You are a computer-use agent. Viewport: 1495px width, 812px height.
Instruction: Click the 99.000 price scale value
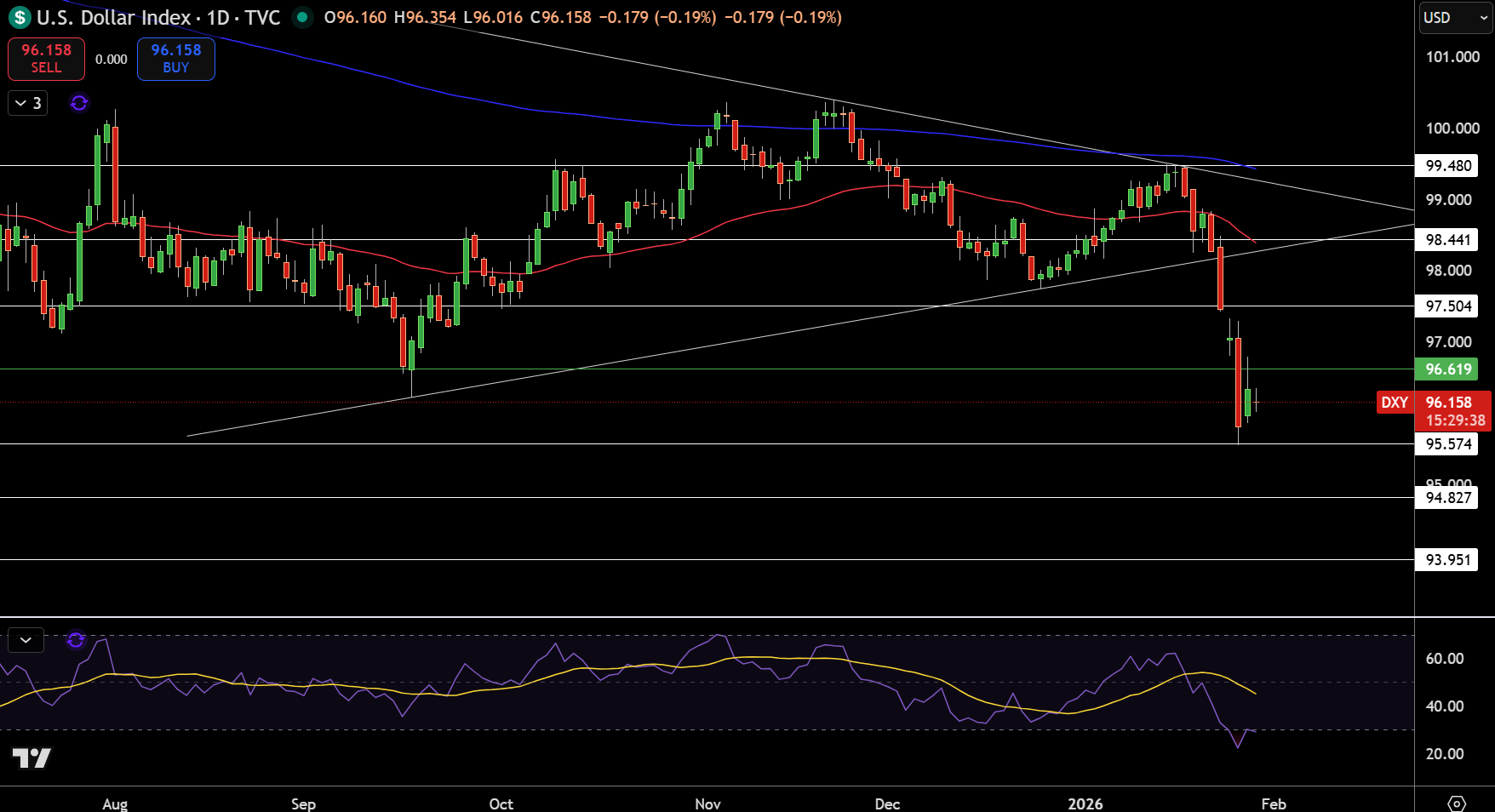tap(1449, 200)
